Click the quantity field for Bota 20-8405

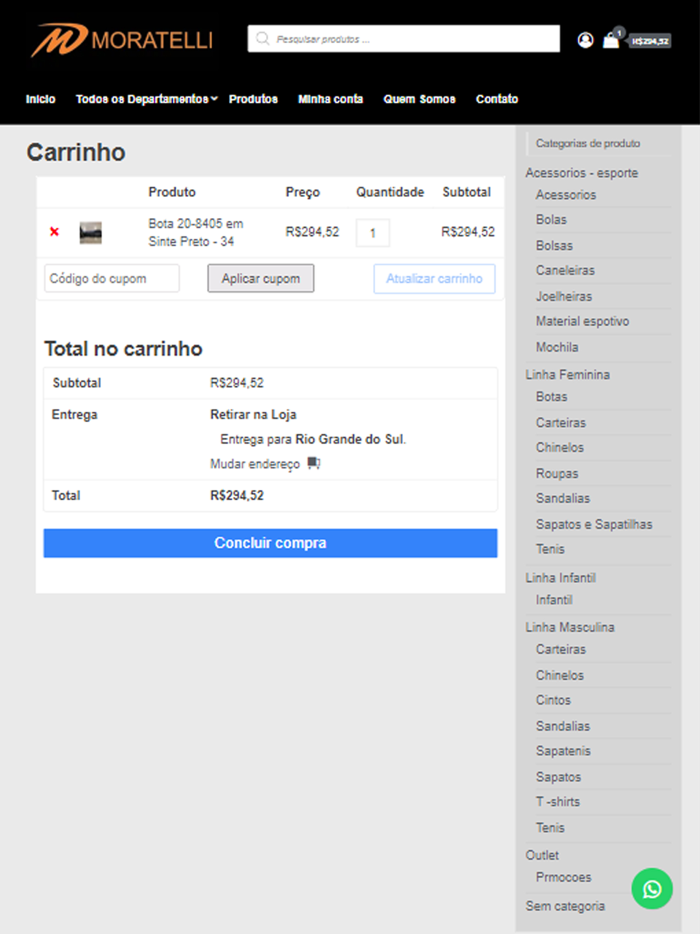[x=373, y=233]
